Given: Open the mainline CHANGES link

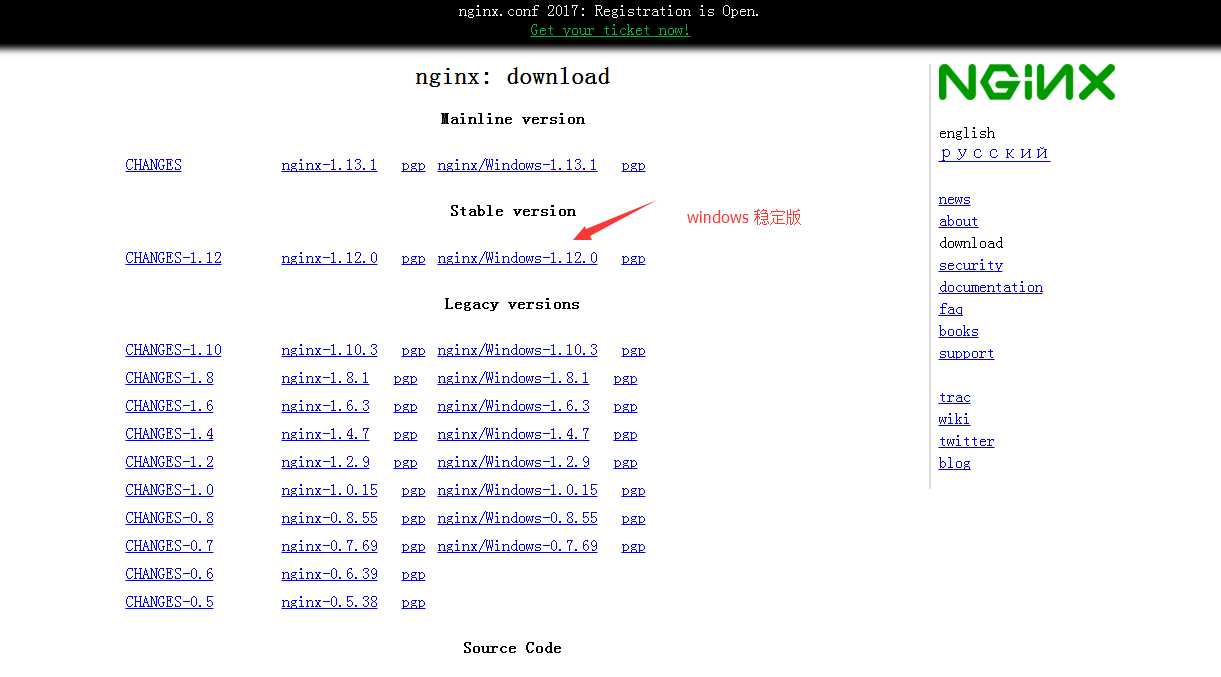Looking at the screenshot, I should point(153,165).
